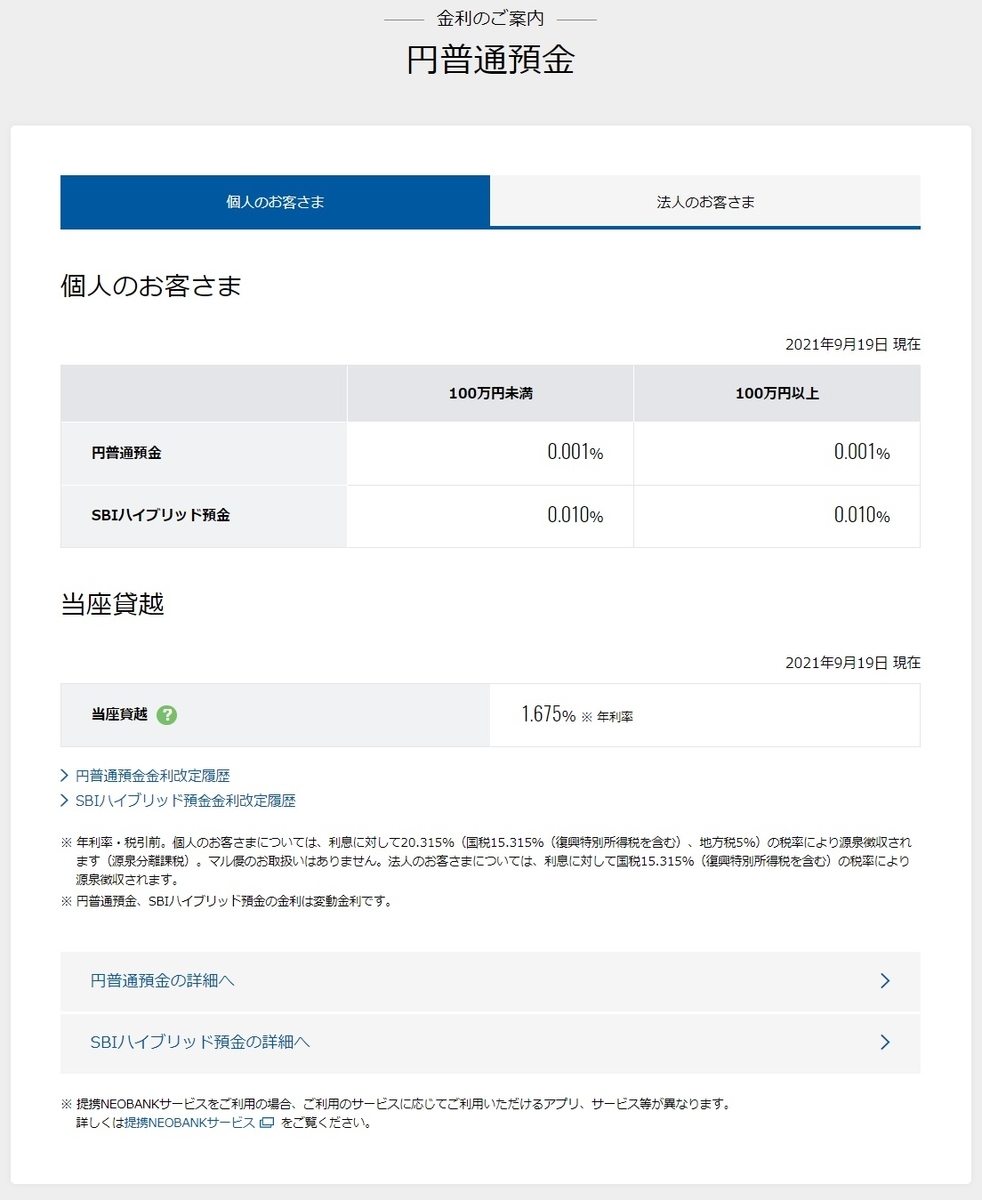This screenshot has height=1200, width=982.
Task: Open SBIハイブリッド預金金利改定履歴 link
Action: tap(185, 801)
